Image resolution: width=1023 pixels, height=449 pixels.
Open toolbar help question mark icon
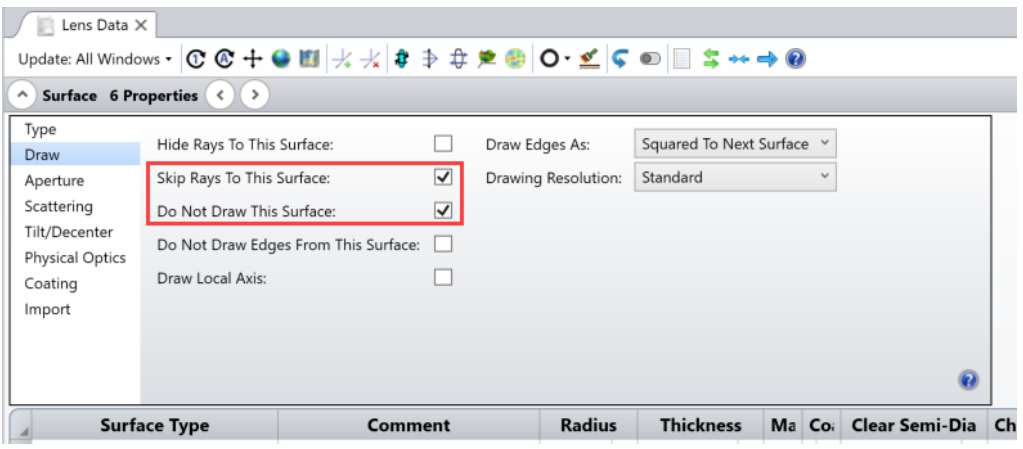[x=795, y=59]
